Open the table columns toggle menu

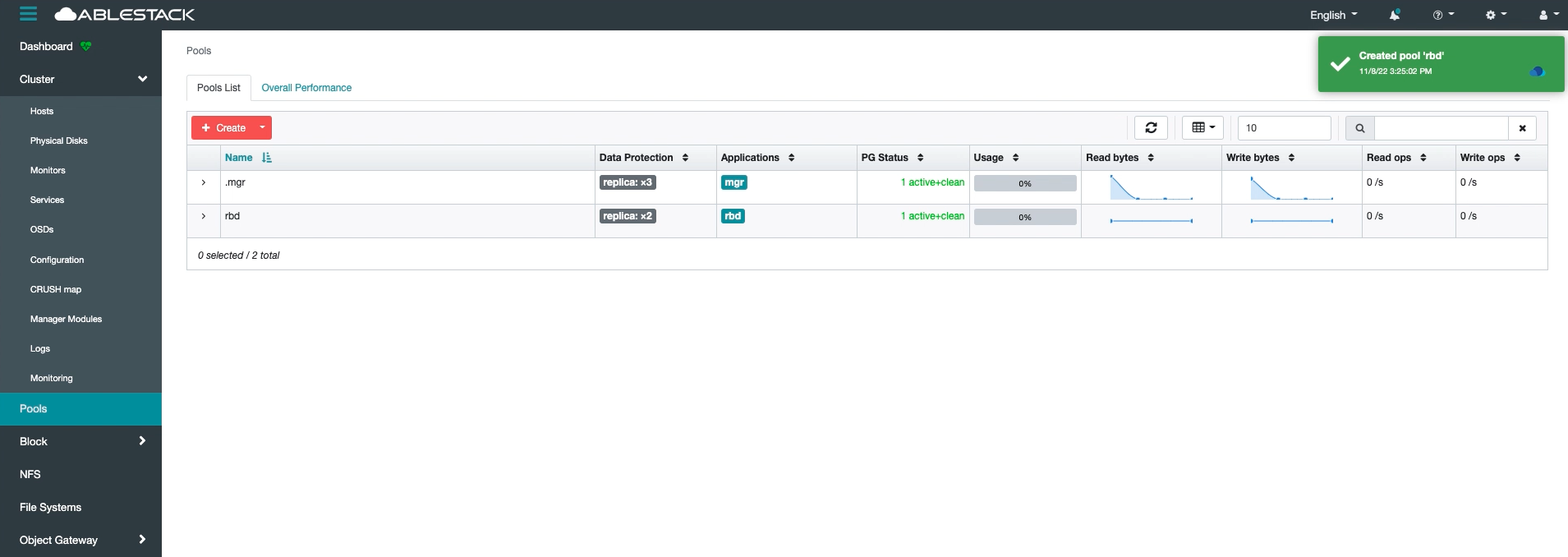pyautogui.click(x=1202, y=127)
